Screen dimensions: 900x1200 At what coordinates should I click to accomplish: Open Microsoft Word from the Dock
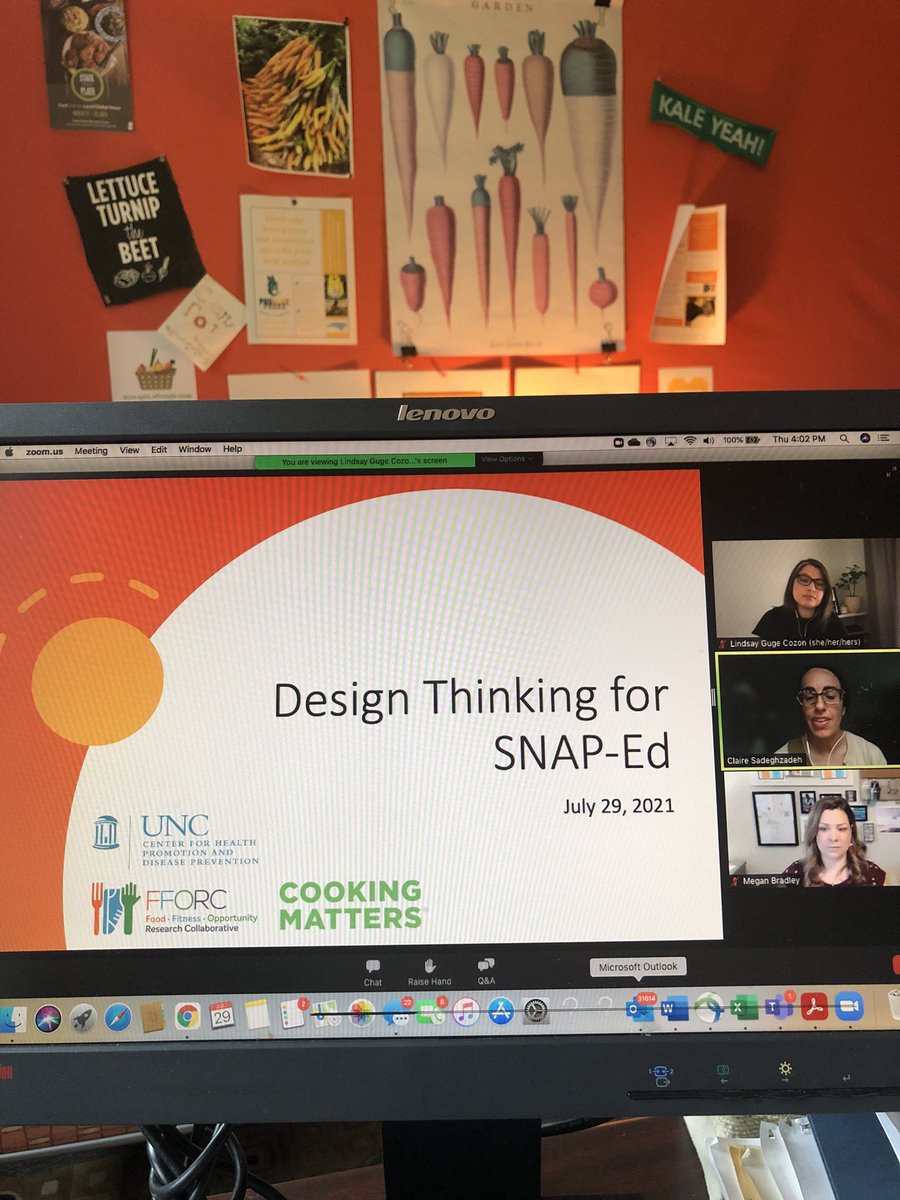[x=674, y=1008]
